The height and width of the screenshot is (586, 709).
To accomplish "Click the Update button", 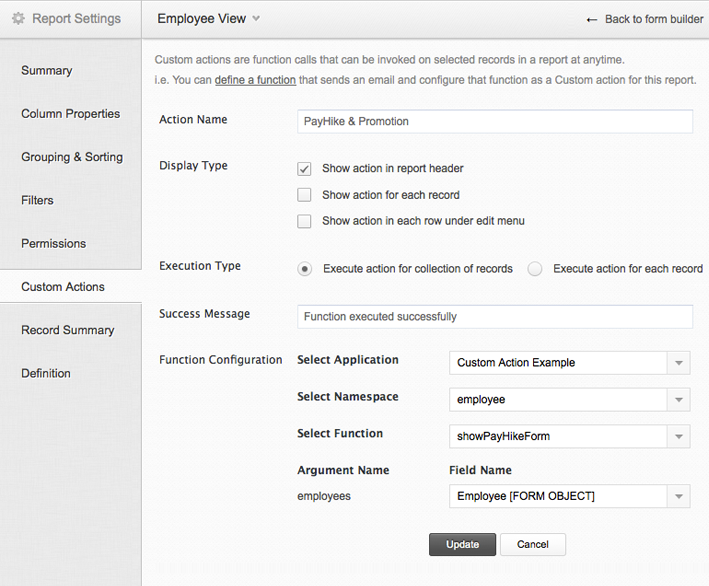I will click(462, 545).
